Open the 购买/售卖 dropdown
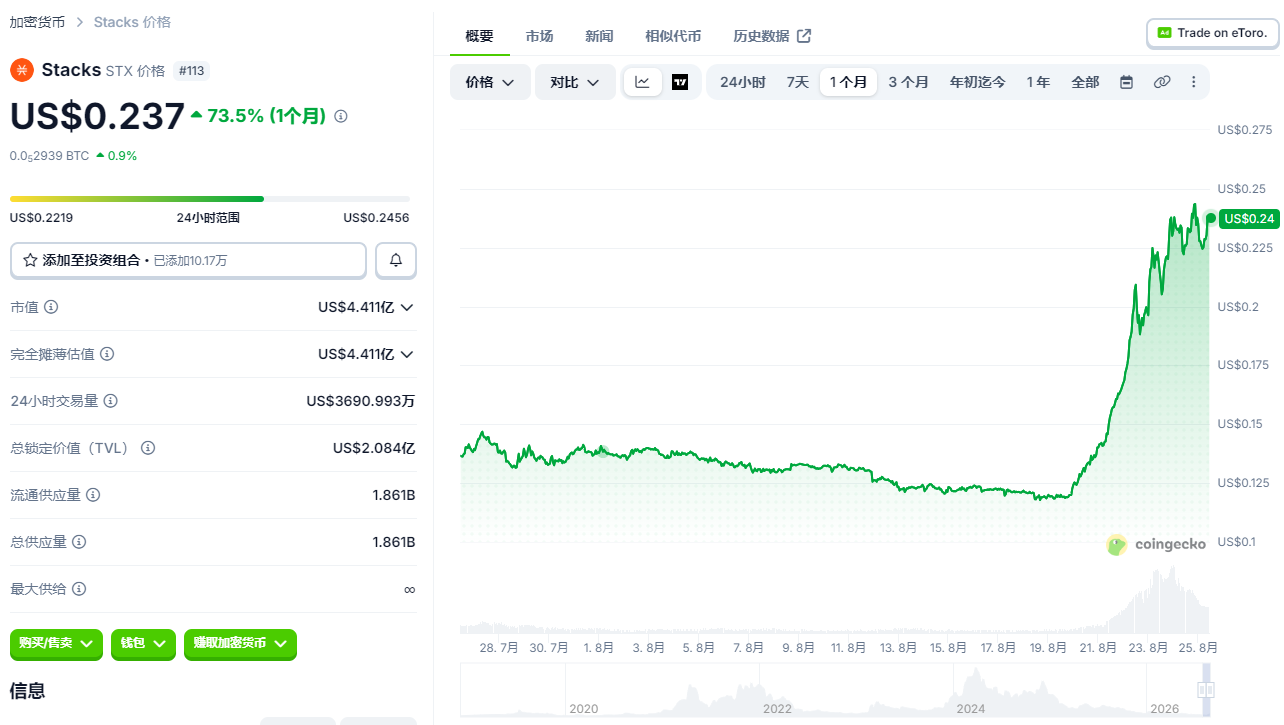 pos(56,643)
